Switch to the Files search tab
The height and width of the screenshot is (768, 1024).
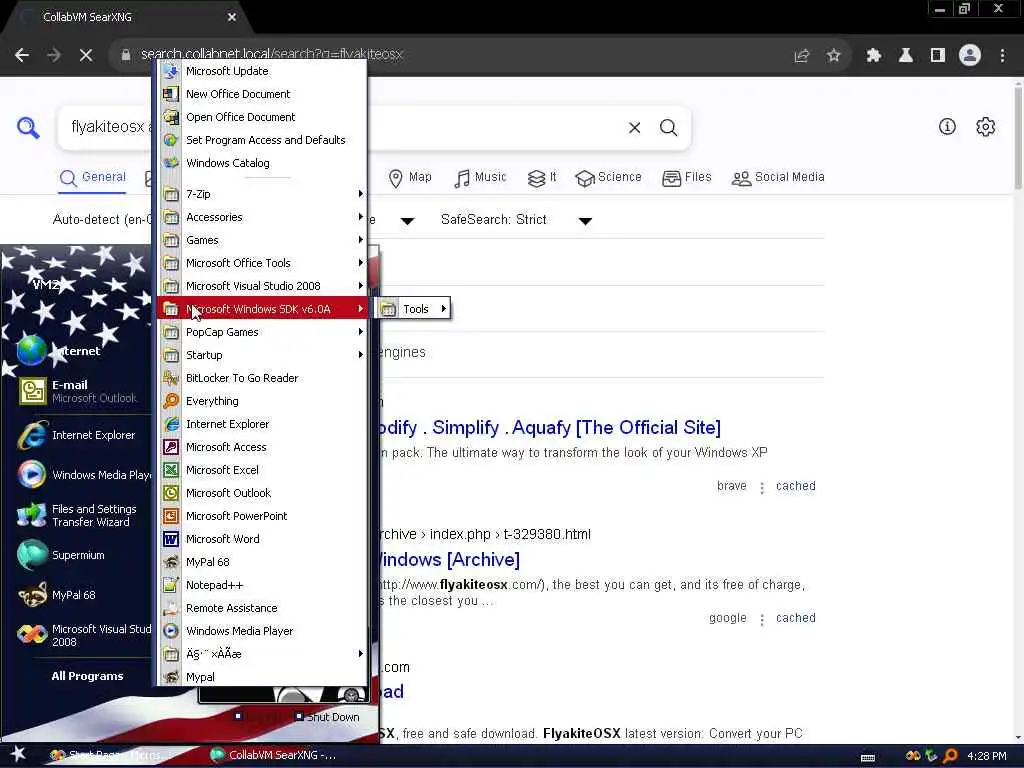pyautogui.click(x=686, y=178)
